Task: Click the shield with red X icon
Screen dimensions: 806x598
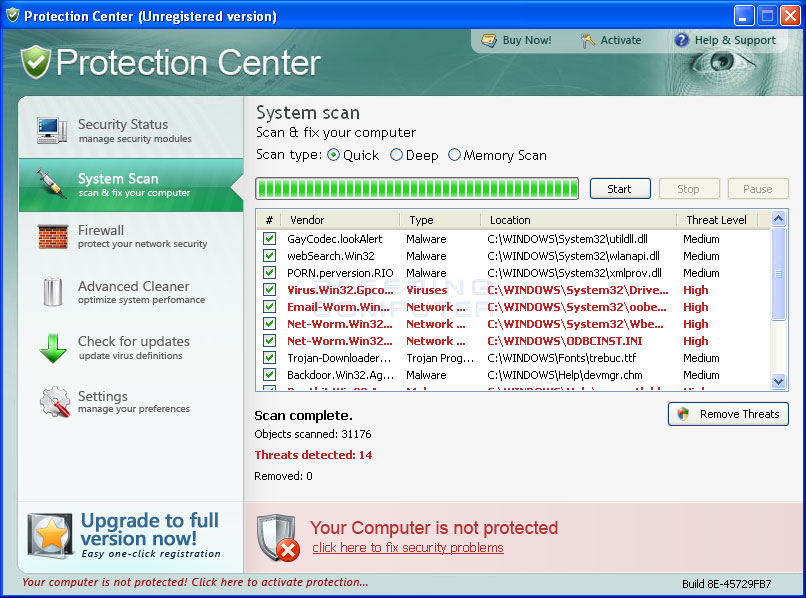Action: tap(280, 538)
